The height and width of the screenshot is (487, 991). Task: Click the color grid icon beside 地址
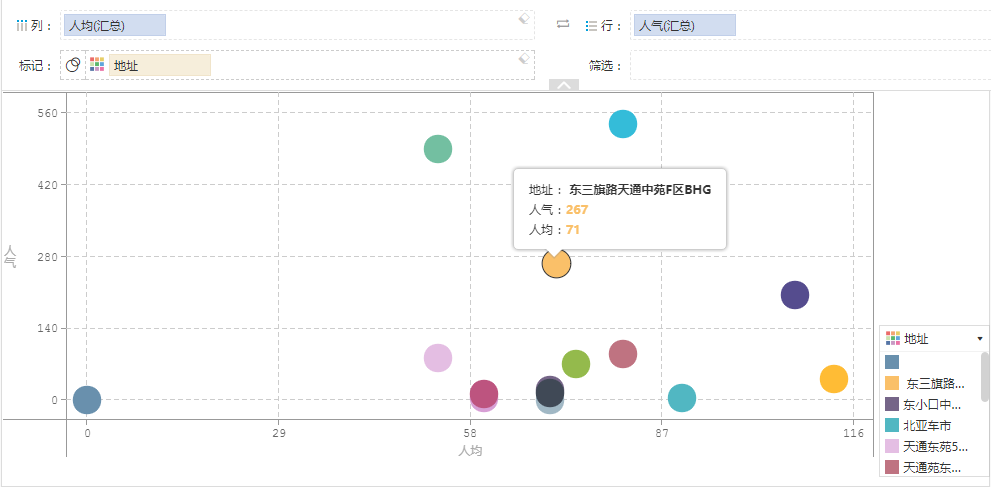[x=97, y=65]
